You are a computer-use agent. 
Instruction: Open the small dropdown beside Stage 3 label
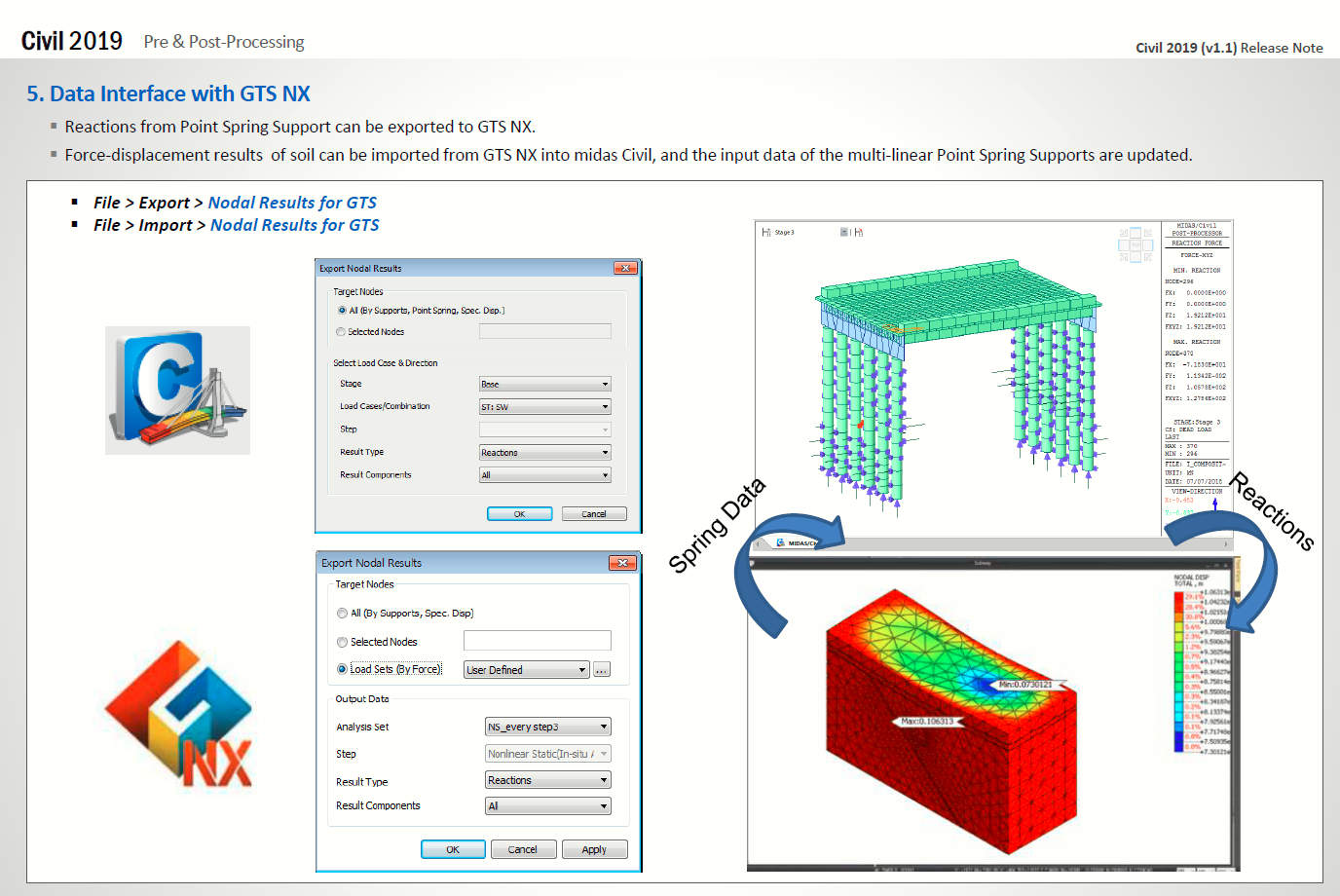[x=843, y=232]
